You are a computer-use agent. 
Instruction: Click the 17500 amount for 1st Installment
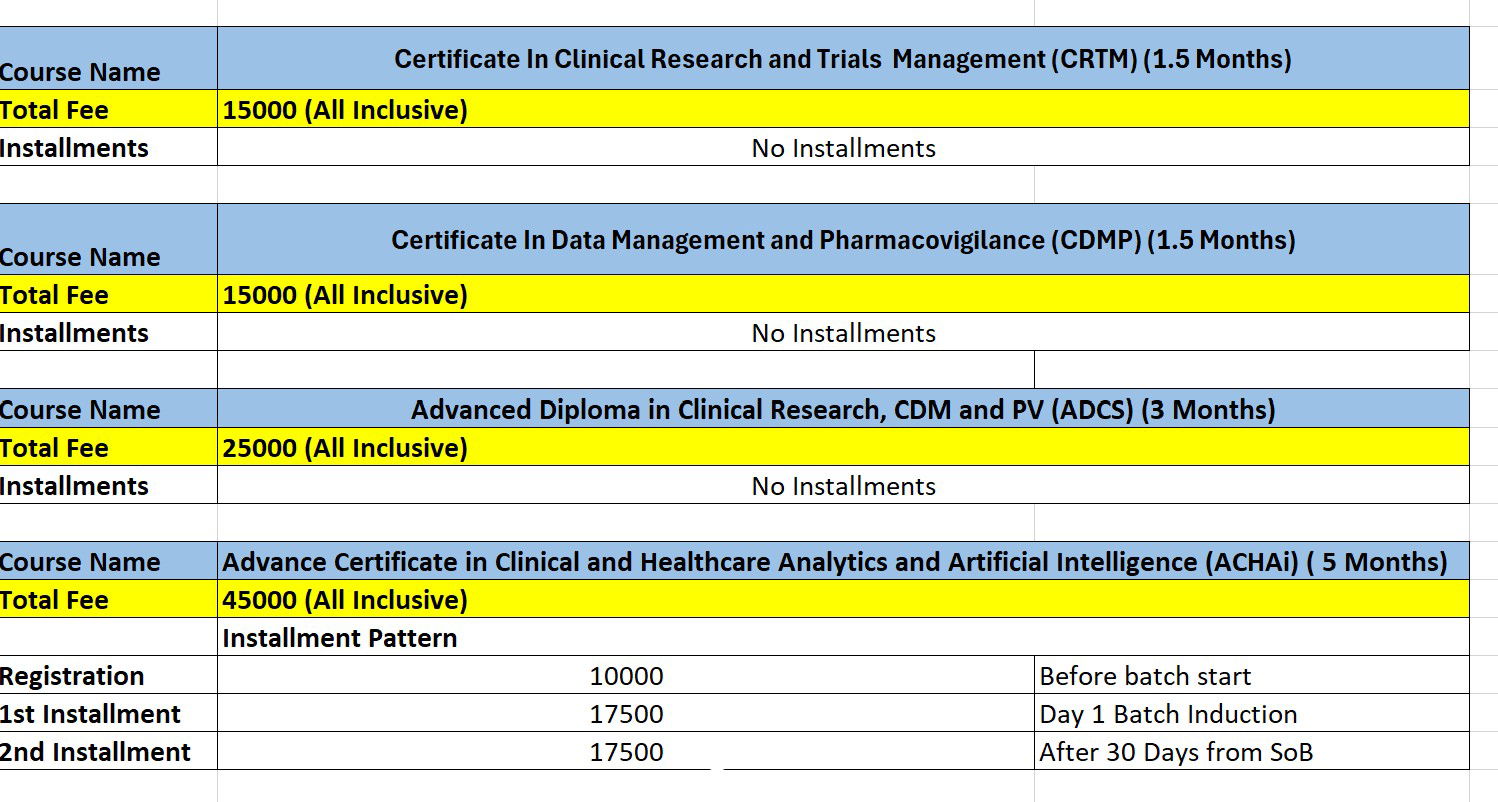pos(626,714)
